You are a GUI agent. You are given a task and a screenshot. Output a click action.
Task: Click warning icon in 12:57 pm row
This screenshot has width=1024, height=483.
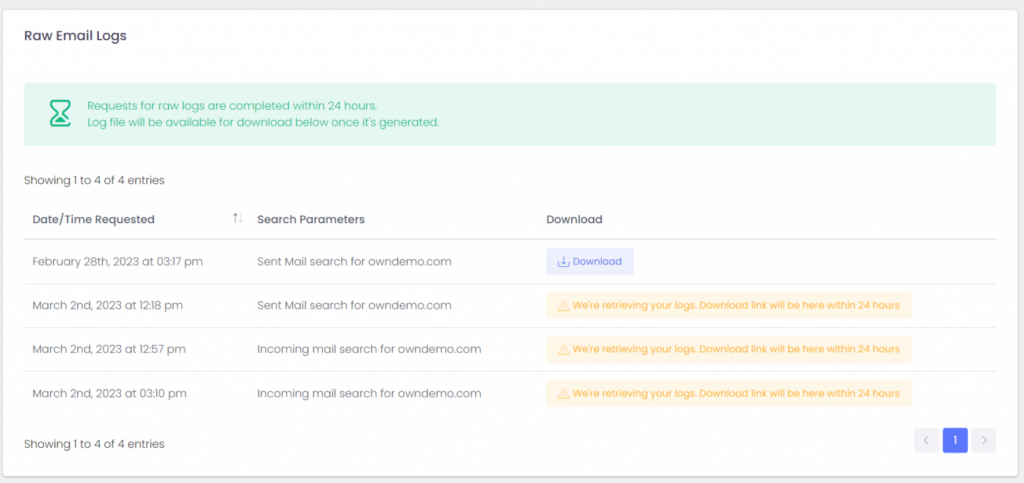[563, 350]
